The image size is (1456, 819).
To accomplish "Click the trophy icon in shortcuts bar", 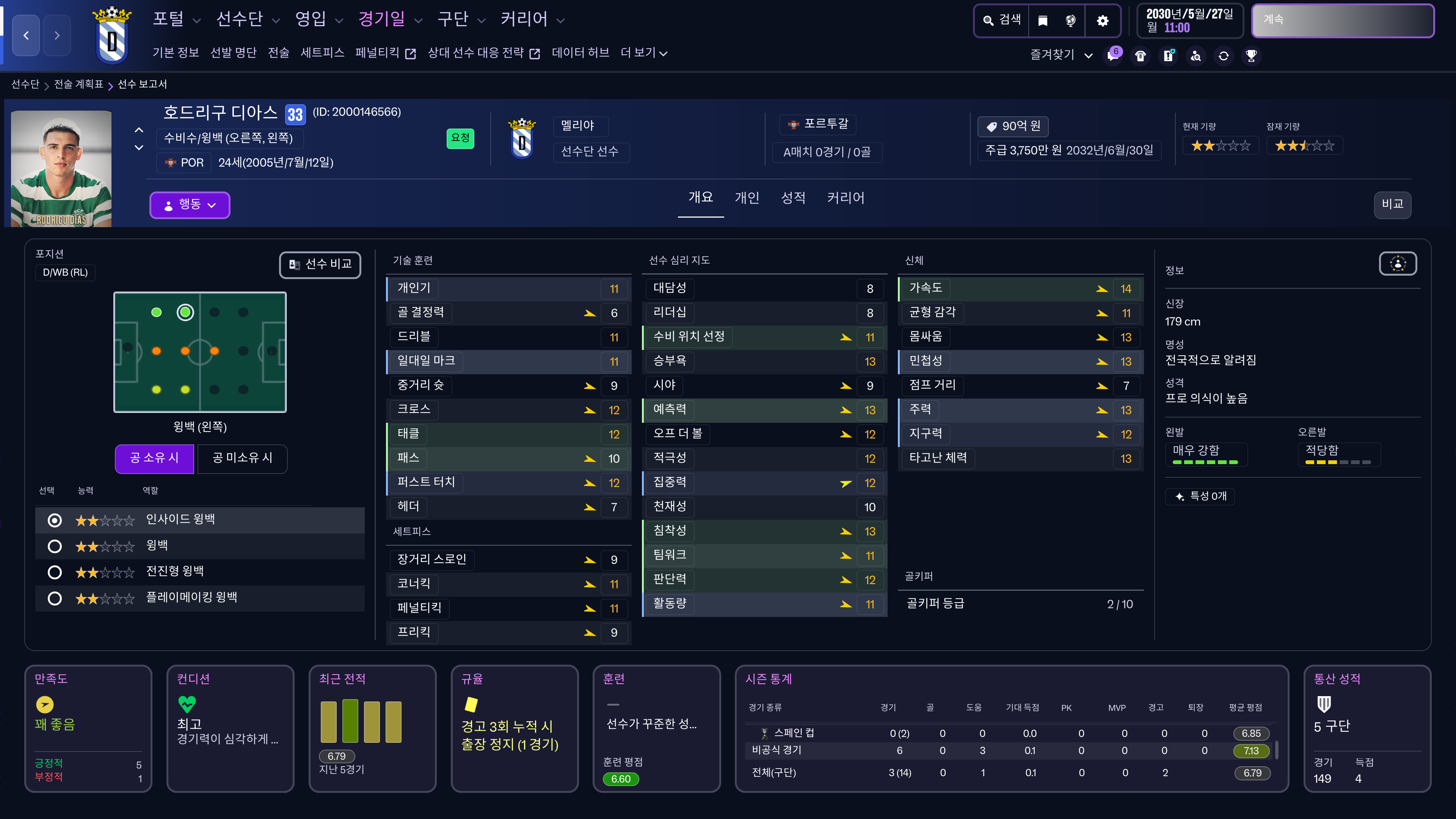I will (x=1251, y=55).
